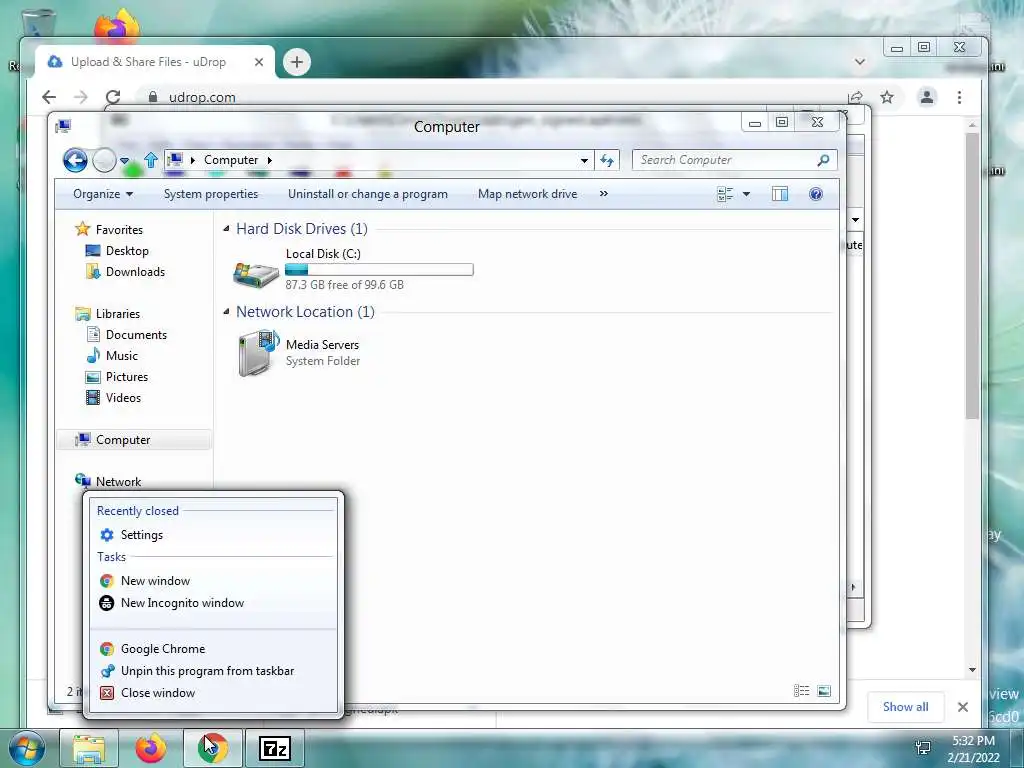This screenshot has width=1024, height=768.
Task: Click the Back arrow in Computer window
Action: point(75,160)
